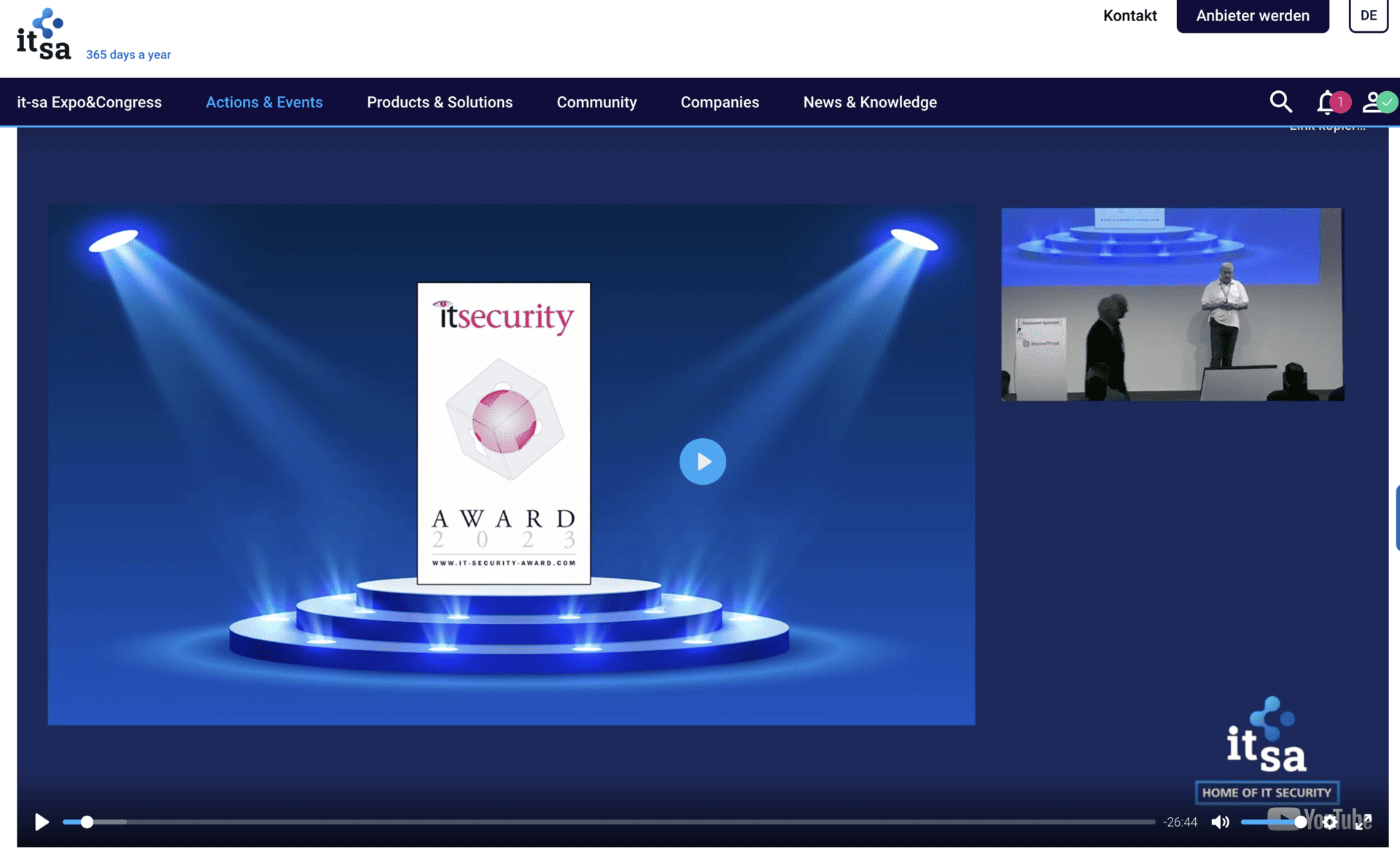The width and height of the screenshot is (1400, 858).
Task: Open video settings gear
Action: point(1331,822)
